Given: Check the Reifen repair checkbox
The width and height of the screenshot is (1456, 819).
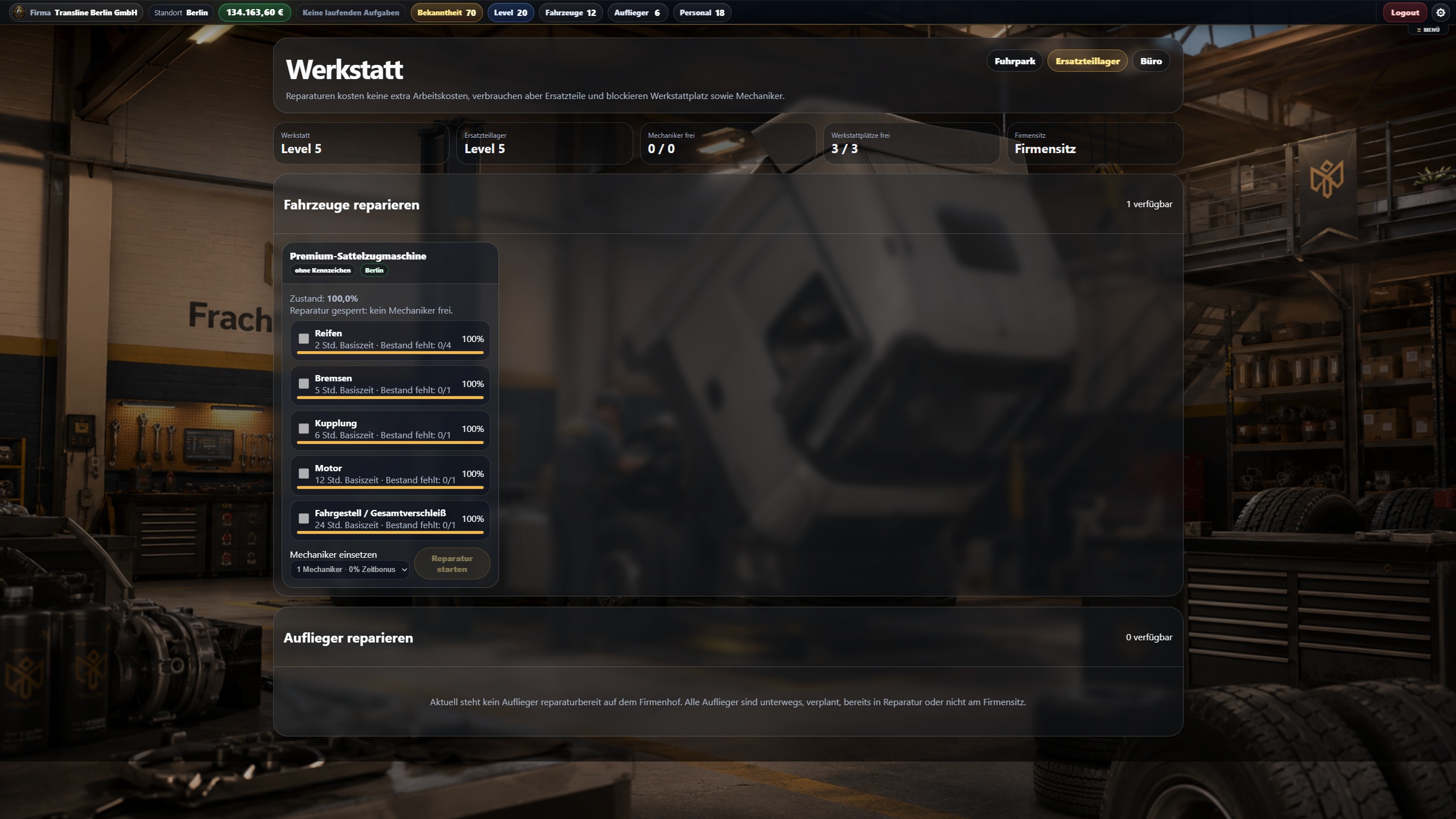Looking at the screenshot, I should coord(304,339).
